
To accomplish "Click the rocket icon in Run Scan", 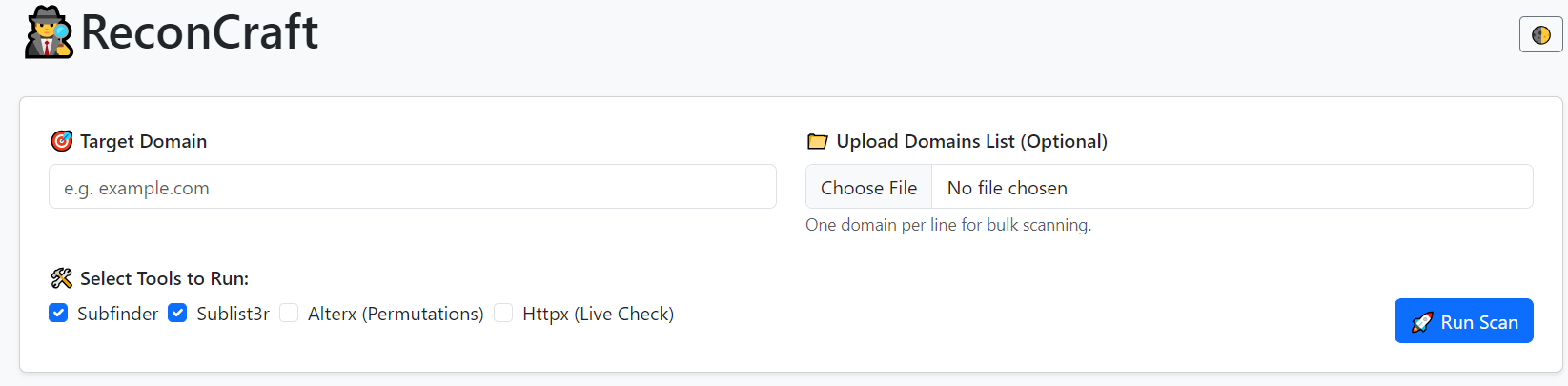I will click(1422, 322).
